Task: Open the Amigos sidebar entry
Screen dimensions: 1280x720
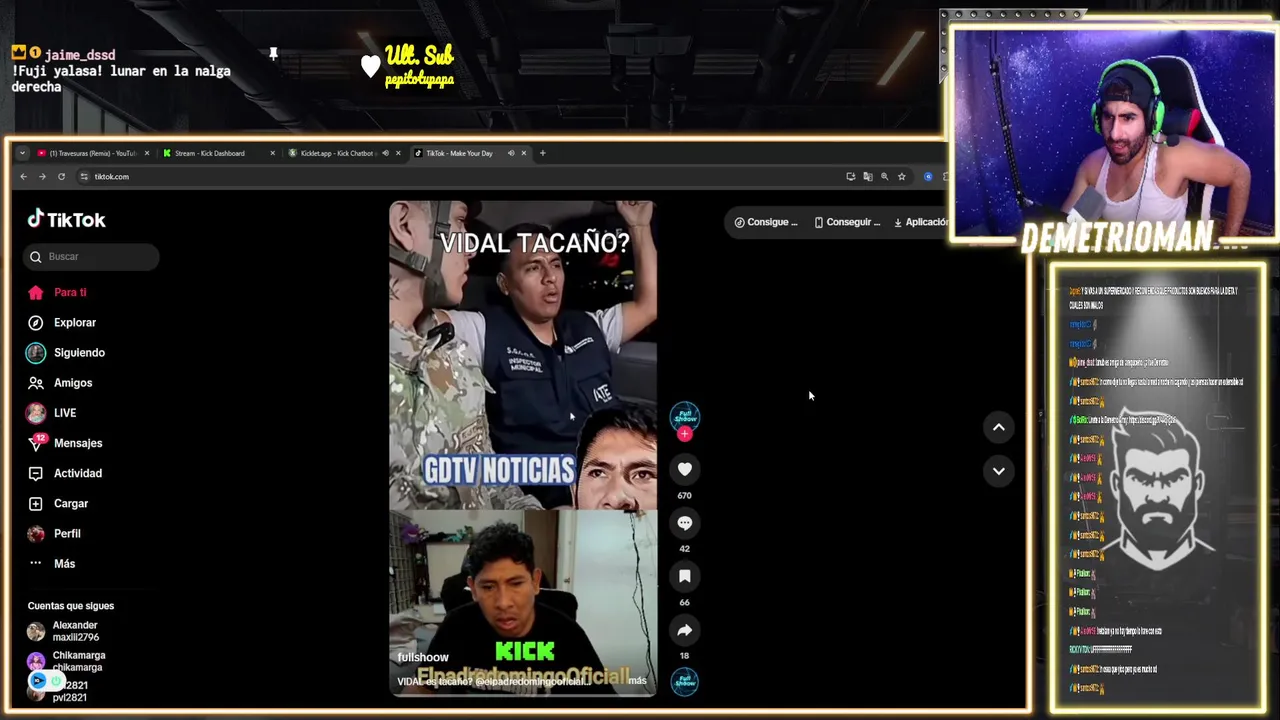Action: [60, 383]
